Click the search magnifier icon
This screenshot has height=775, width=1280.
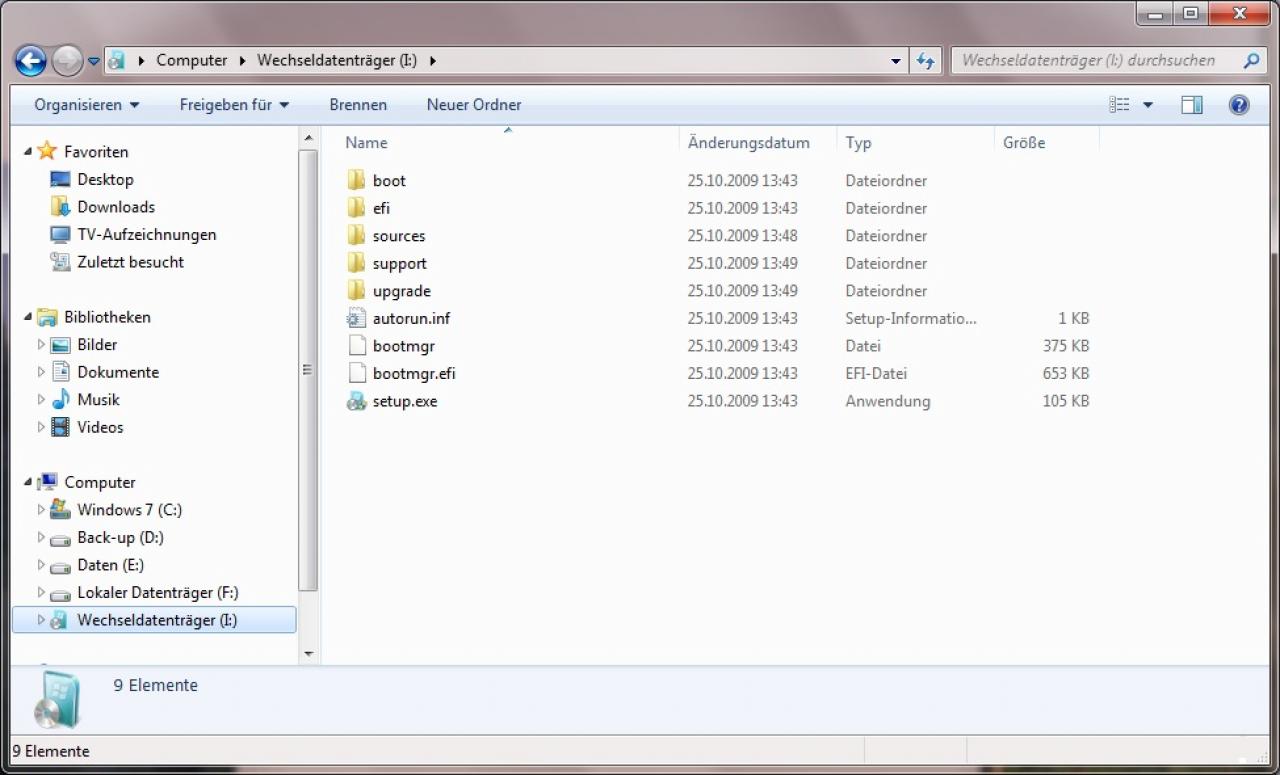(1252, 60)
